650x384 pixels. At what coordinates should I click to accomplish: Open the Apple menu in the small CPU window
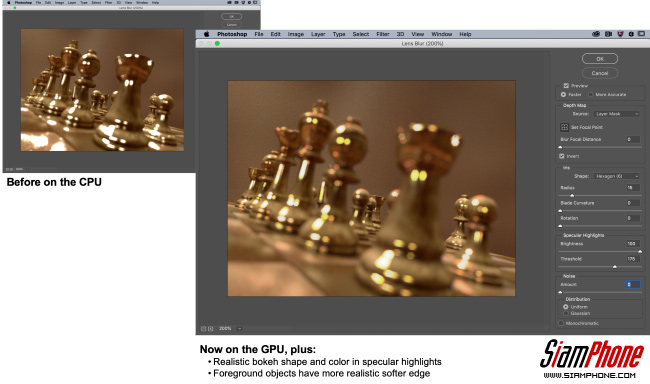click(x=8, y=2)
